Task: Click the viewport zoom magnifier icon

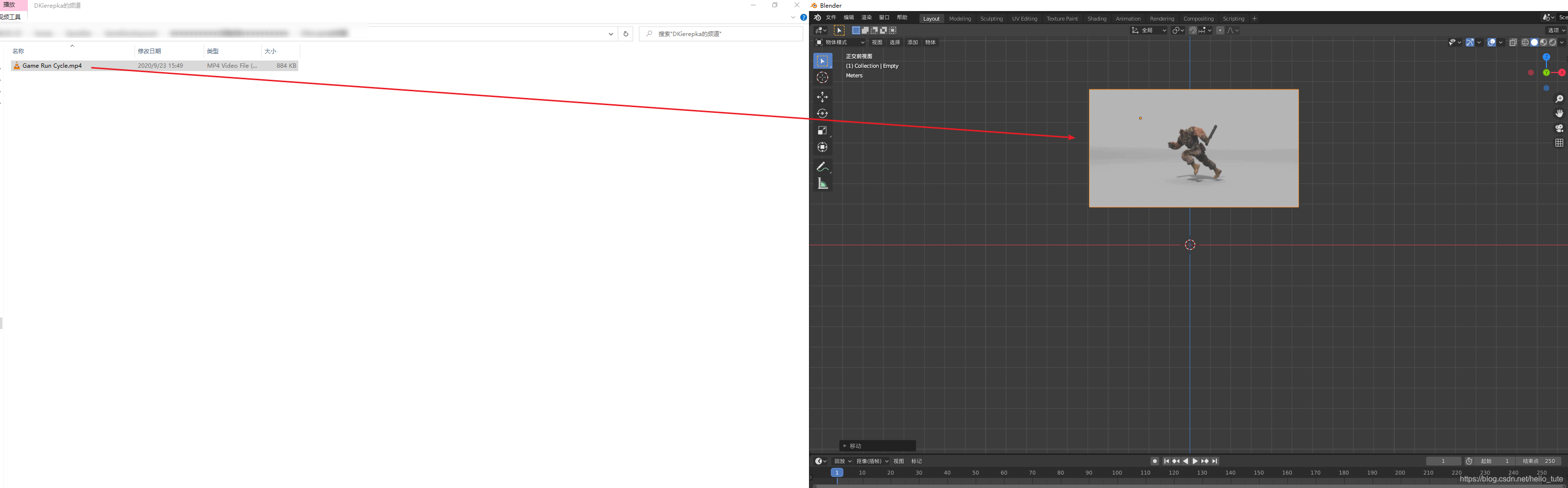Action: (x=1559, y=99)
